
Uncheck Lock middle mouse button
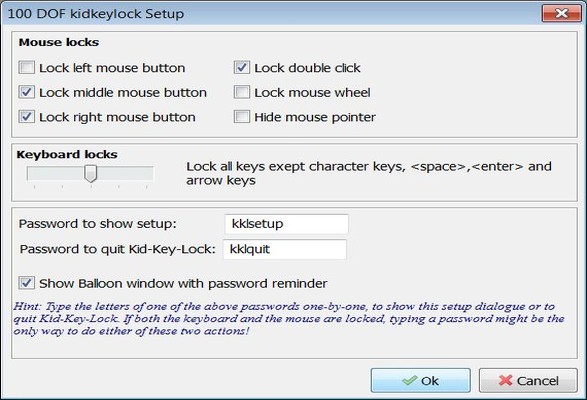click(x=27, y=93)
